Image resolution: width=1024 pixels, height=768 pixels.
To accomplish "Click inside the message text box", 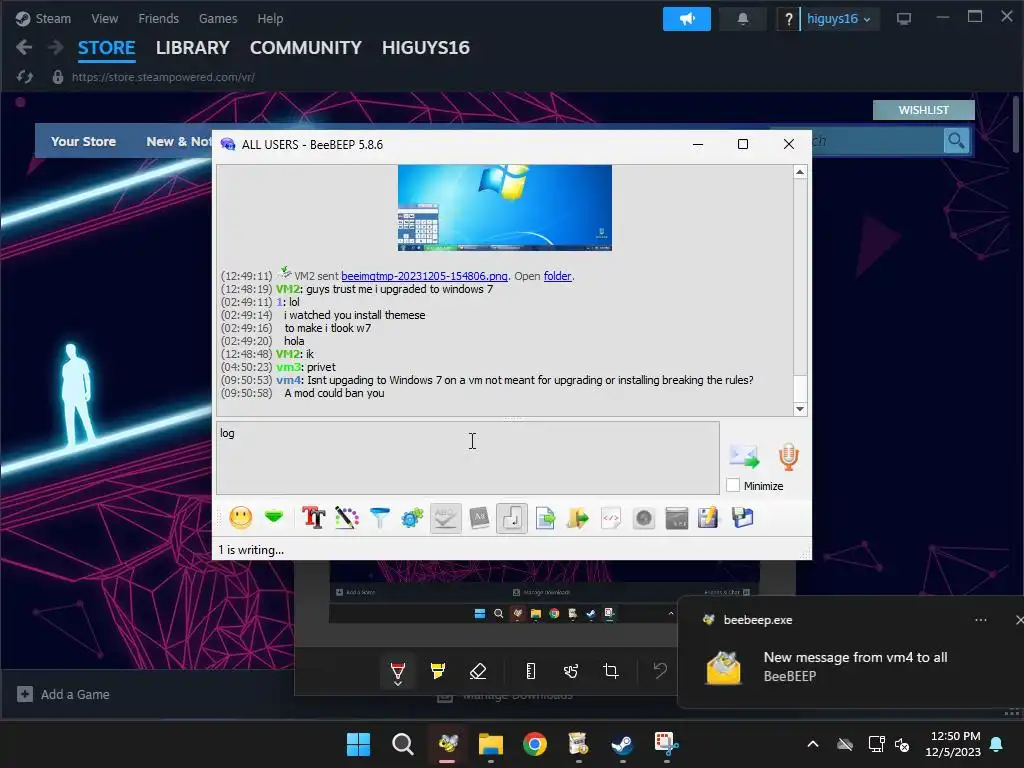I will point(468,457).
